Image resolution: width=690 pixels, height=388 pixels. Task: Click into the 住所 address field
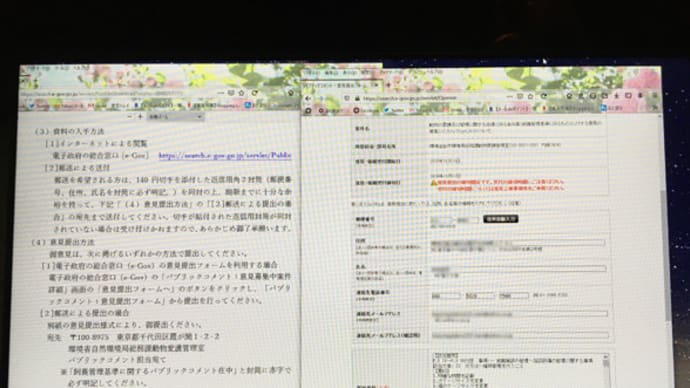click(518, 243)
